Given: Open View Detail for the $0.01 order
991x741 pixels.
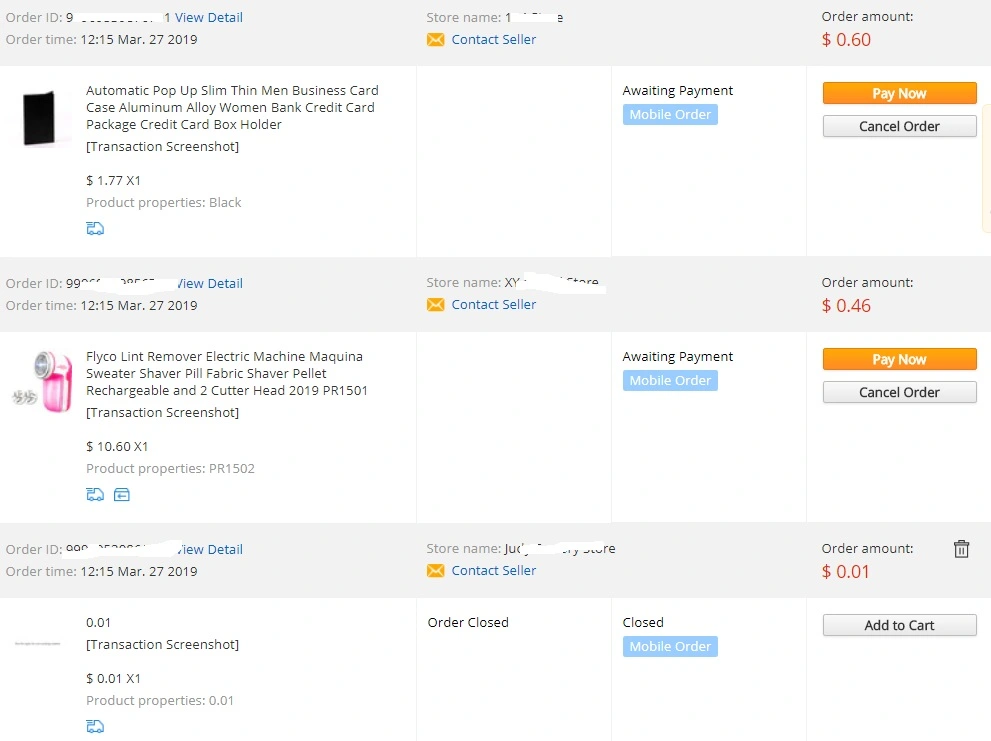Looking at the screenshot, I should pos(209,549).
